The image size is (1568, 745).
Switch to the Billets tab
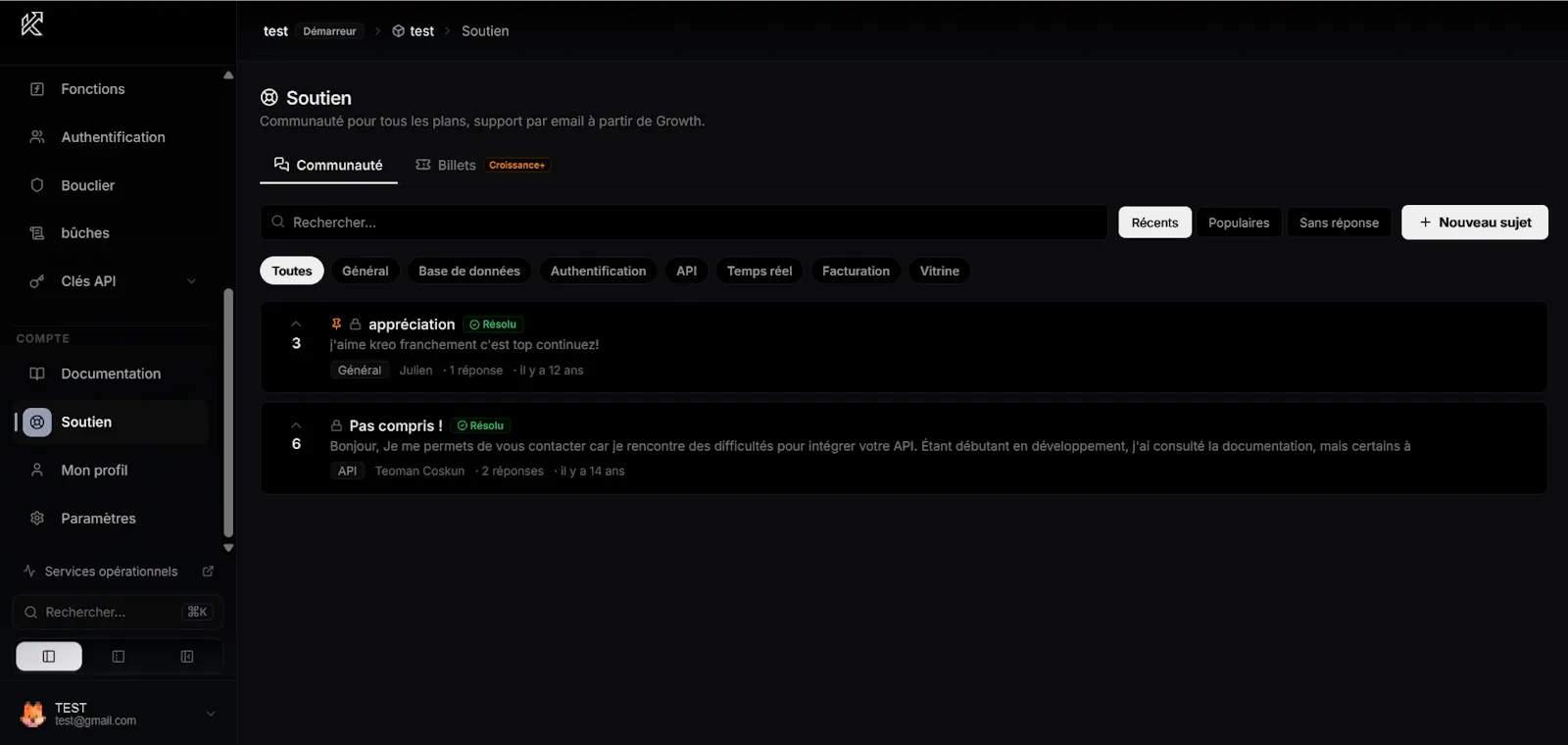[x=483, y=165]
